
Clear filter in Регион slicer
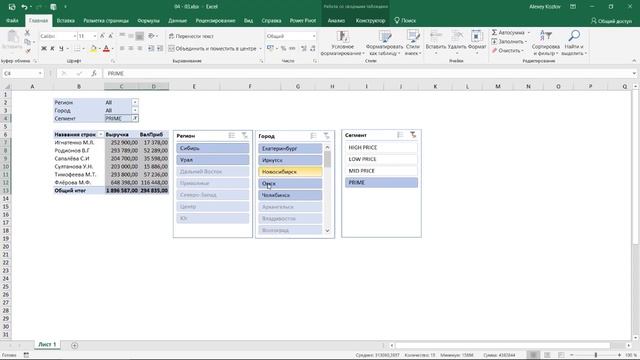pos(244,136)
